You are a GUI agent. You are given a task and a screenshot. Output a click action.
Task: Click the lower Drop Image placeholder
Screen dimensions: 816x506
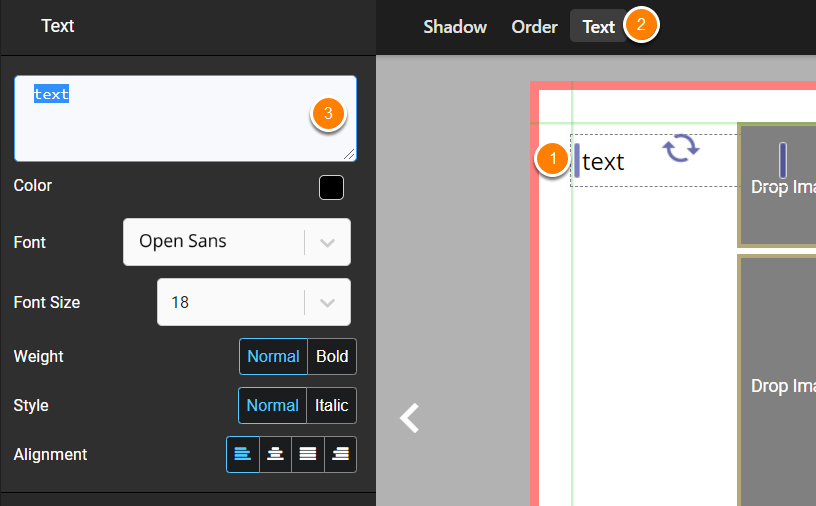[x=777, y=380]
